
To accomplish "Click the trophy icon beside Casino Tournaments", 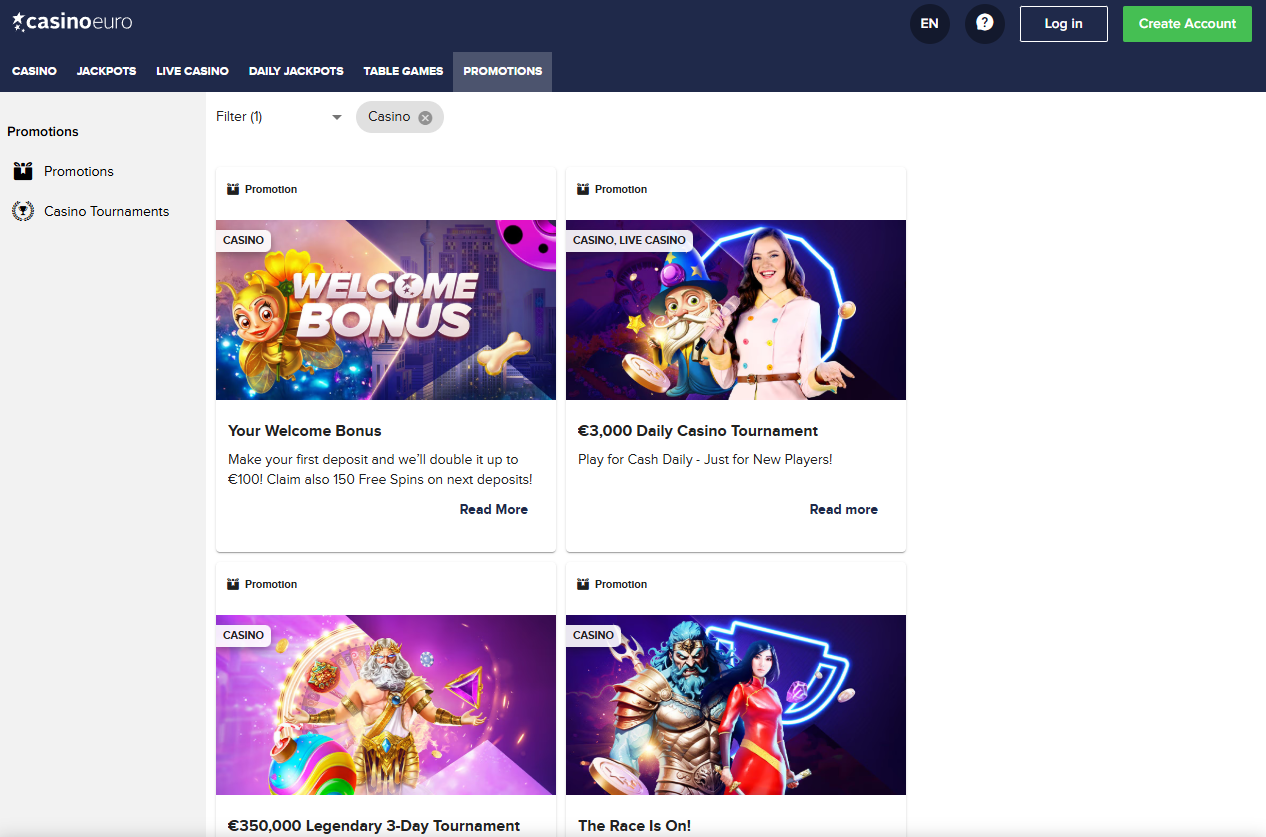I will [23, 211].
